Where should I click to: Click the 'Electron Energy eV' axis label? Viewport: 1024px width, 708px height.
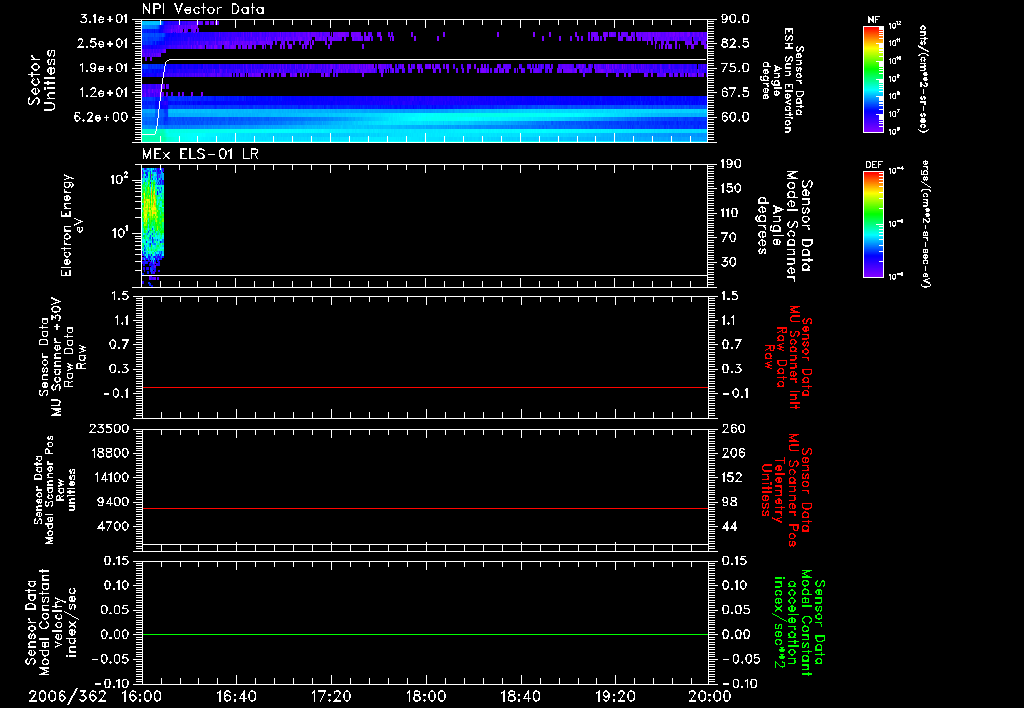tap(72, 225)
